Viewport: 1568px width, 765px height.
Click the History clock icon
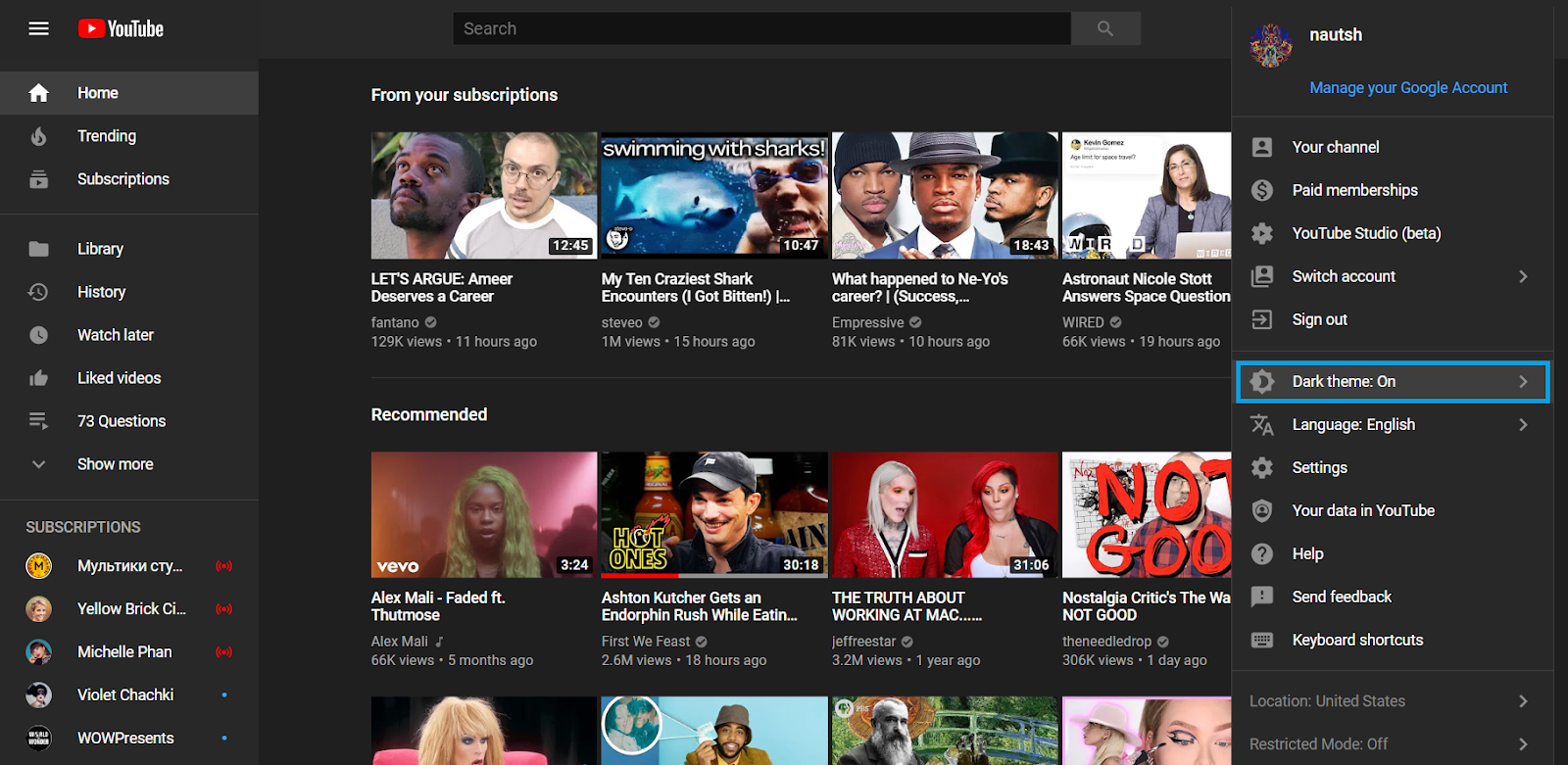pos(38,292)
